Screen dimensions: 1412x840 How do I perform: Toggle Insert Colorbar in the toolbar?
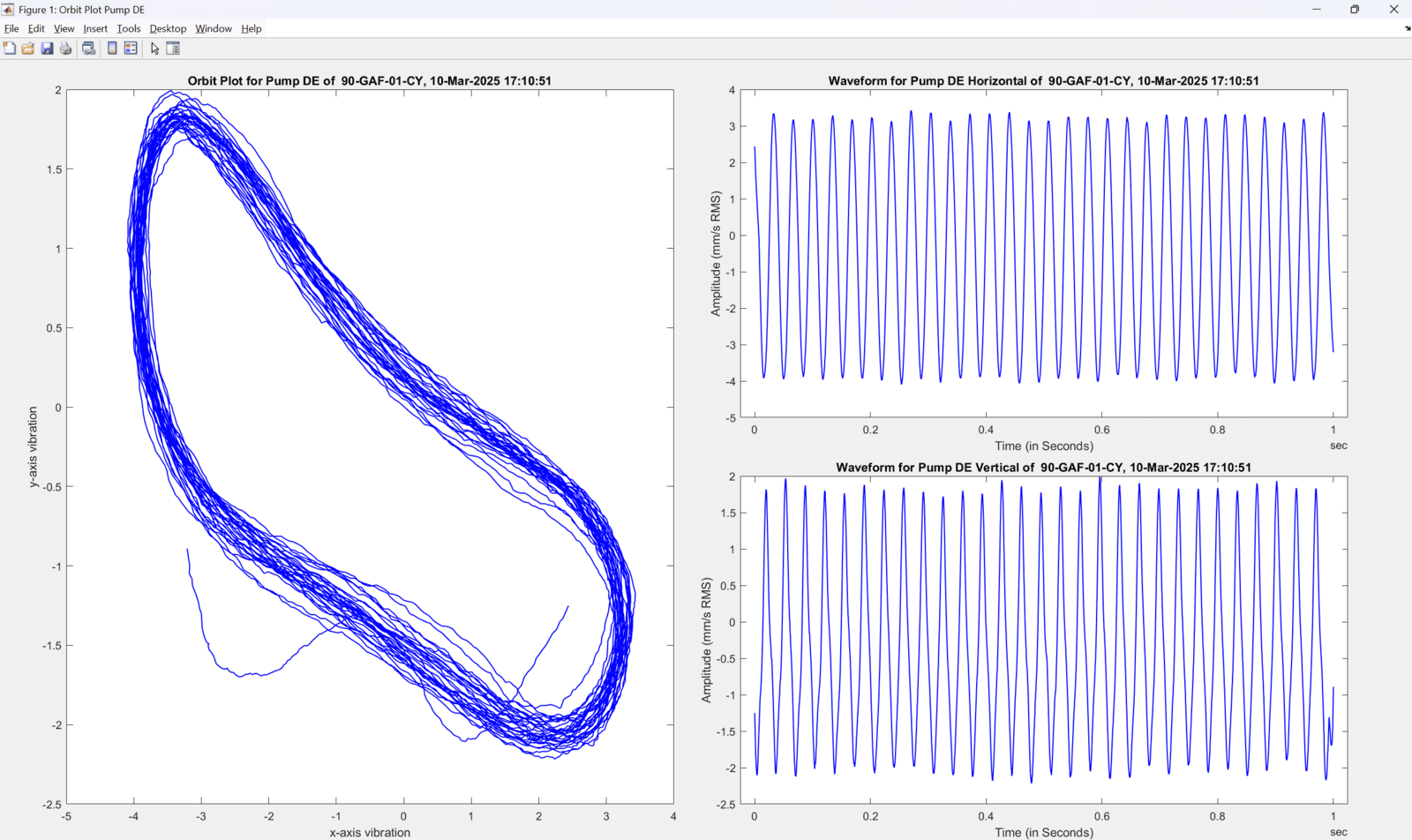(x=112, y=49)
